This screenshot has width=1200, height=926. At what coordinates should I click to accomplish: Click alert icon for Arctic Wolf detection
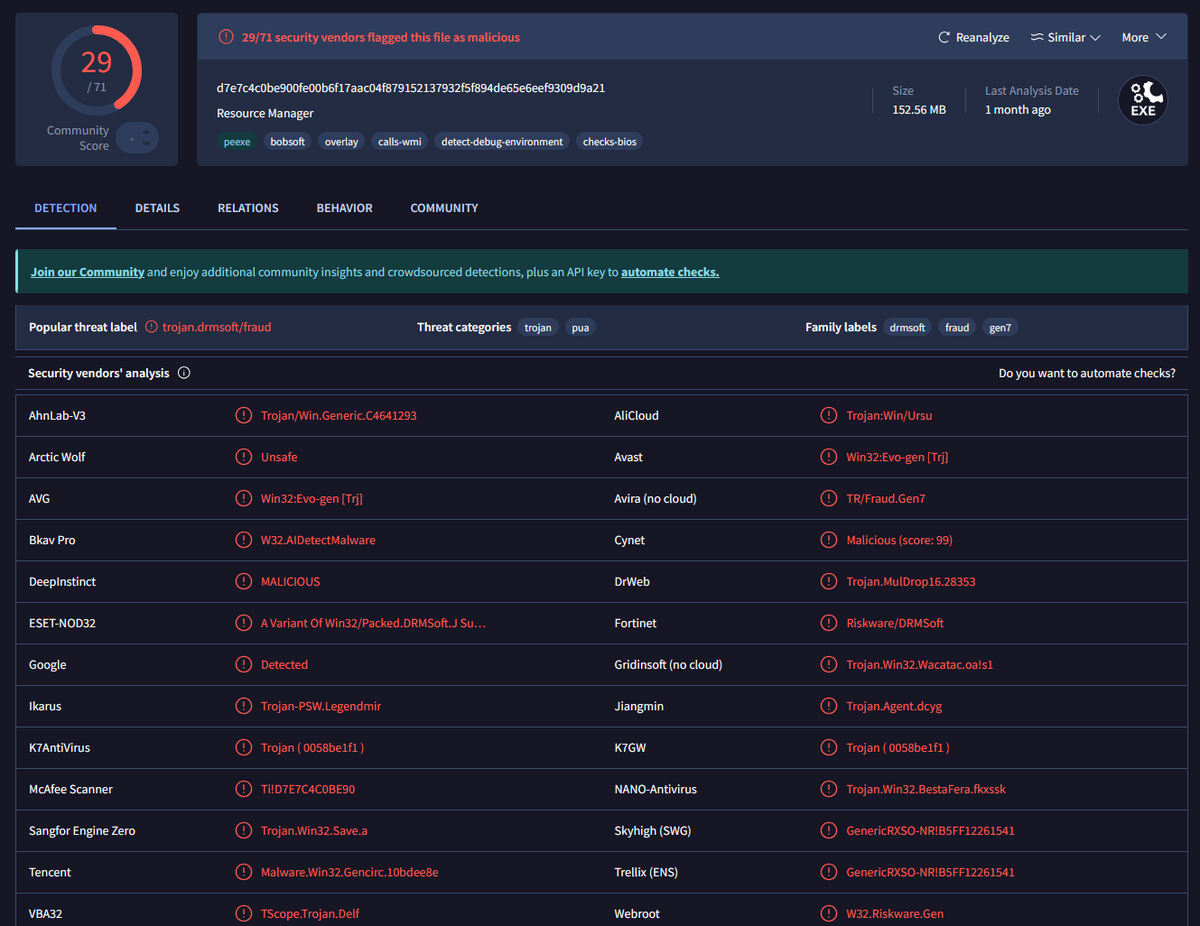pos(243,457)
